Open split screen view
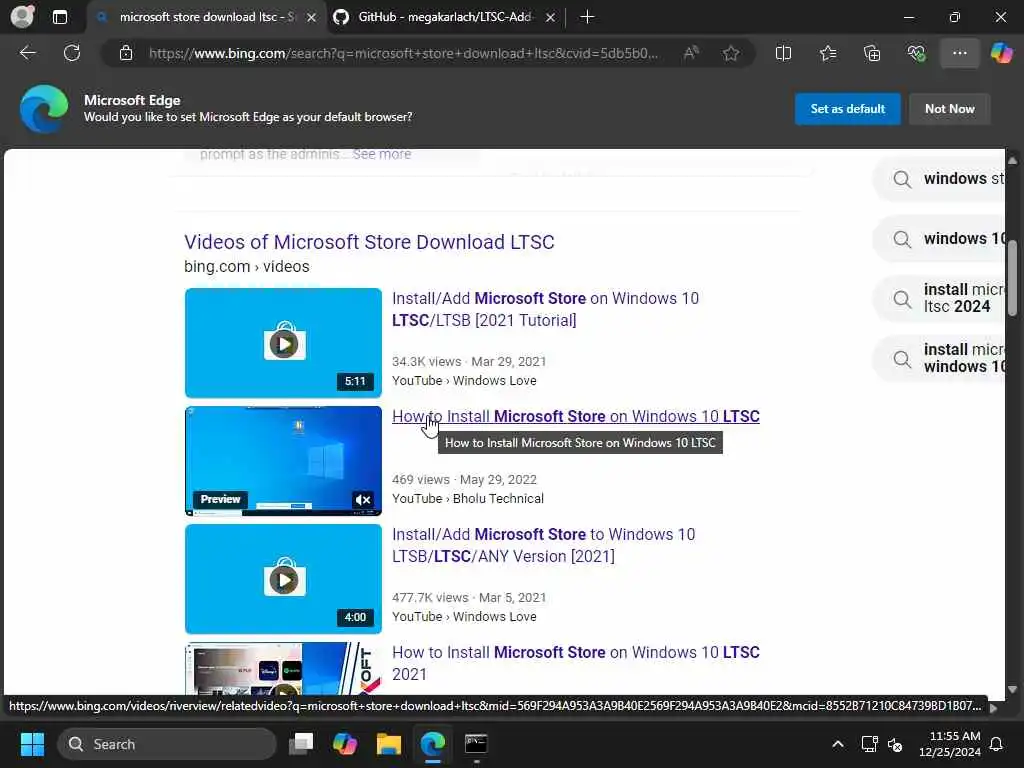Viewport: 1024px width, 768px height. [783, 53]
